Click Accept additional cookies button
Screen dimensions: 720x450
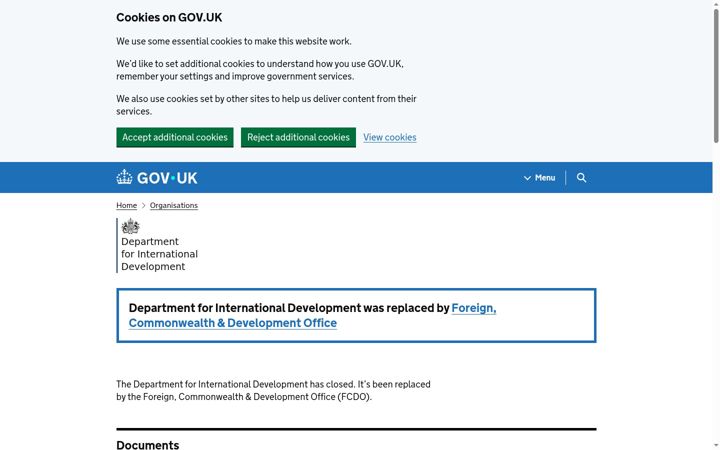(x=174, y=137)
